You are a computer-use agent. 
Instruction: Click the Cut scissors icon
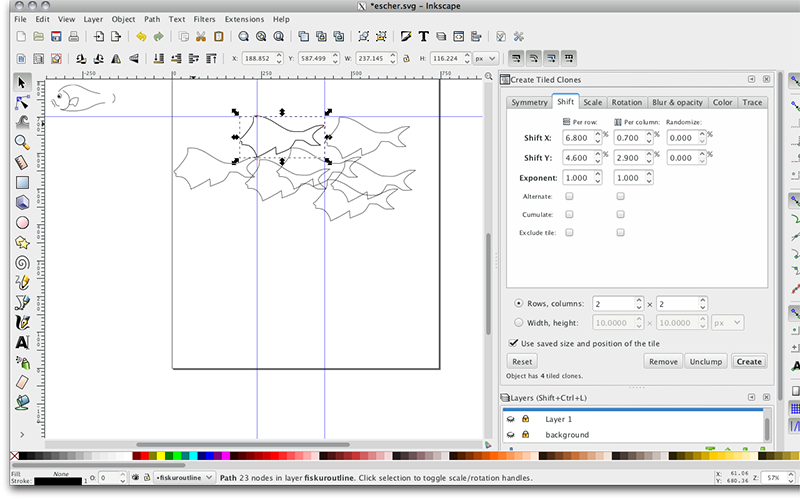201,37
